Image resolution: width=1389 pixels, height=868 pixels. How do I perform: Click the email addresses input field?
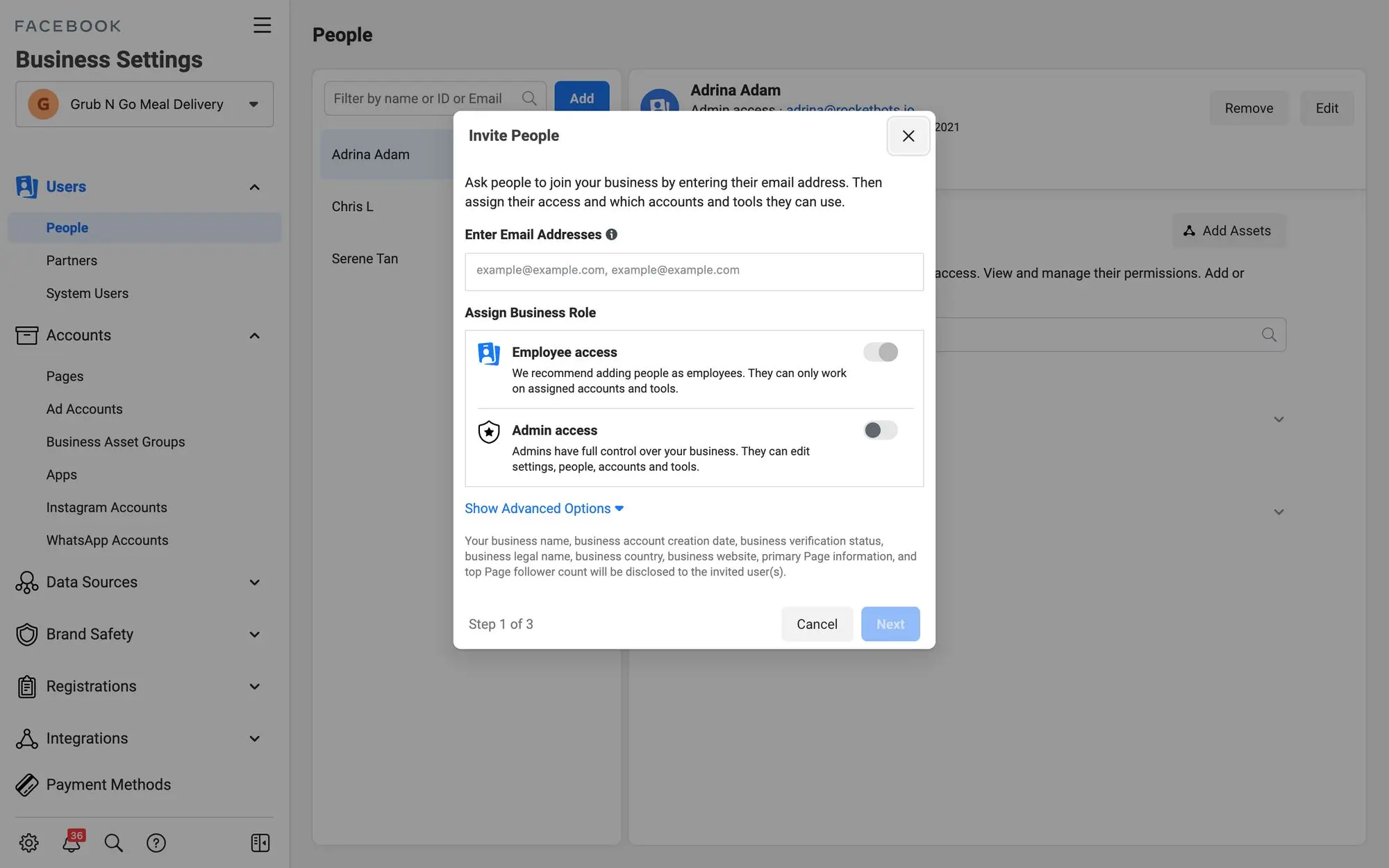[694, 272]
